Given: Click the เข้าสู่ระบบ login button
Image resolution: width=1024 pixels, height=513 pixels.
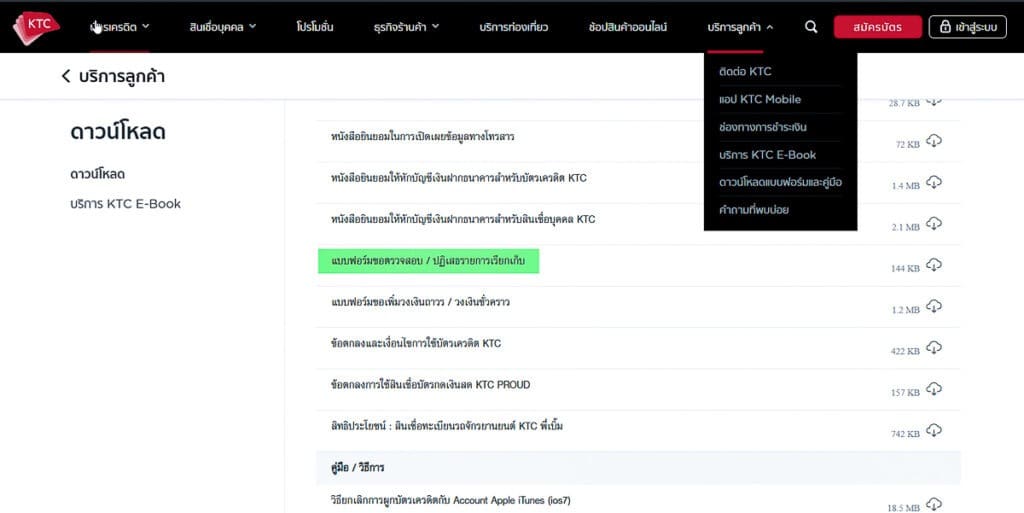Looking at the screenshot, I should point(968,27).
